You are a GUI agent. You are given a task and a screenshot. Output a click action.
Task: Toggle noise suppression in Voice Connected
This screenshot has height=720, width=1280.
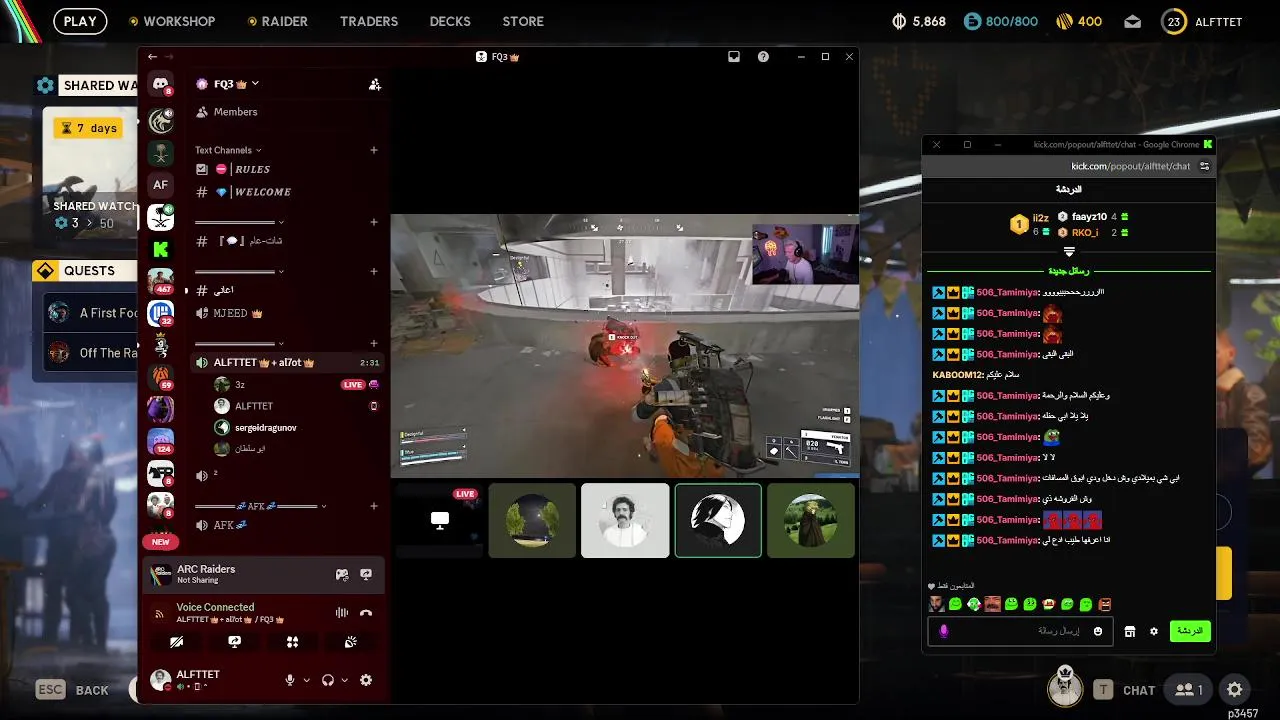pos(342,613)
